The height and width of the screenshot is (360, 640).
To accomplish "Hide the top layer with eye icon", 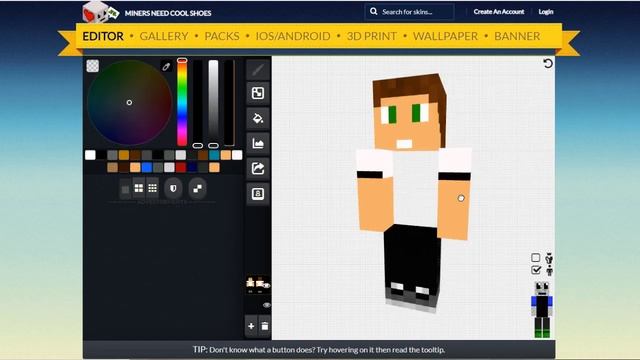I will click(x=267, y=285).
